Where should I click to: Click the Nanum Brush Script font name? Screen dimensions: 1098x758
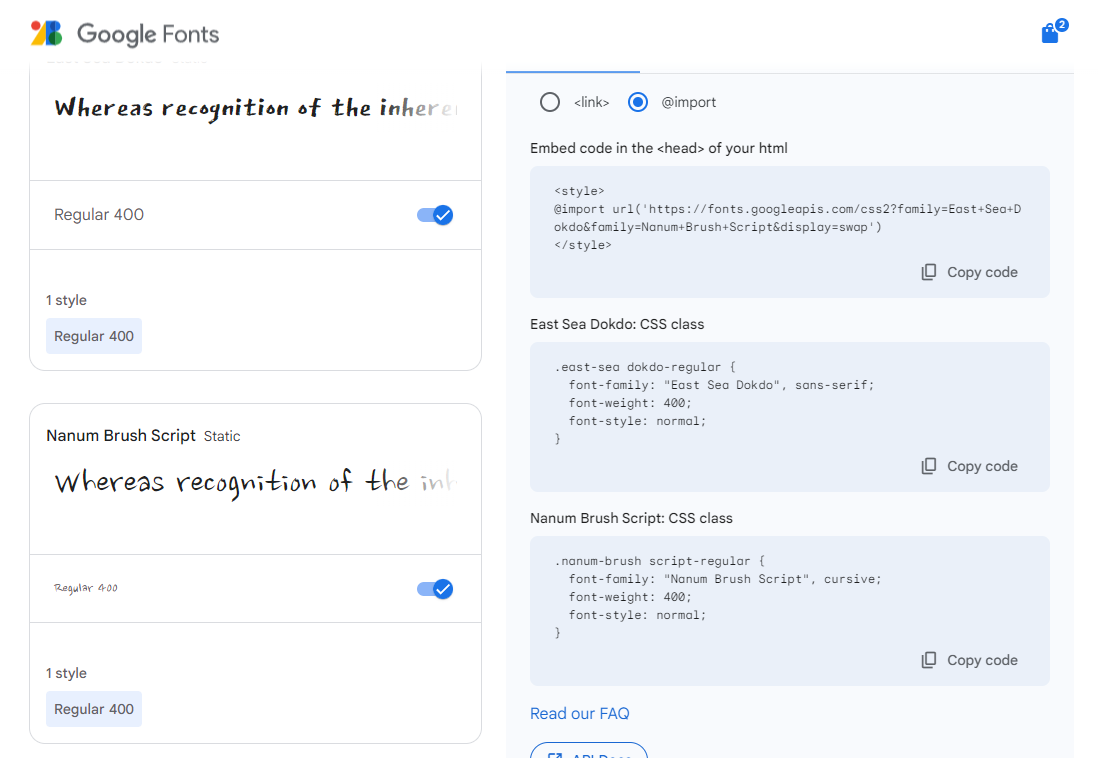point(120,436)
